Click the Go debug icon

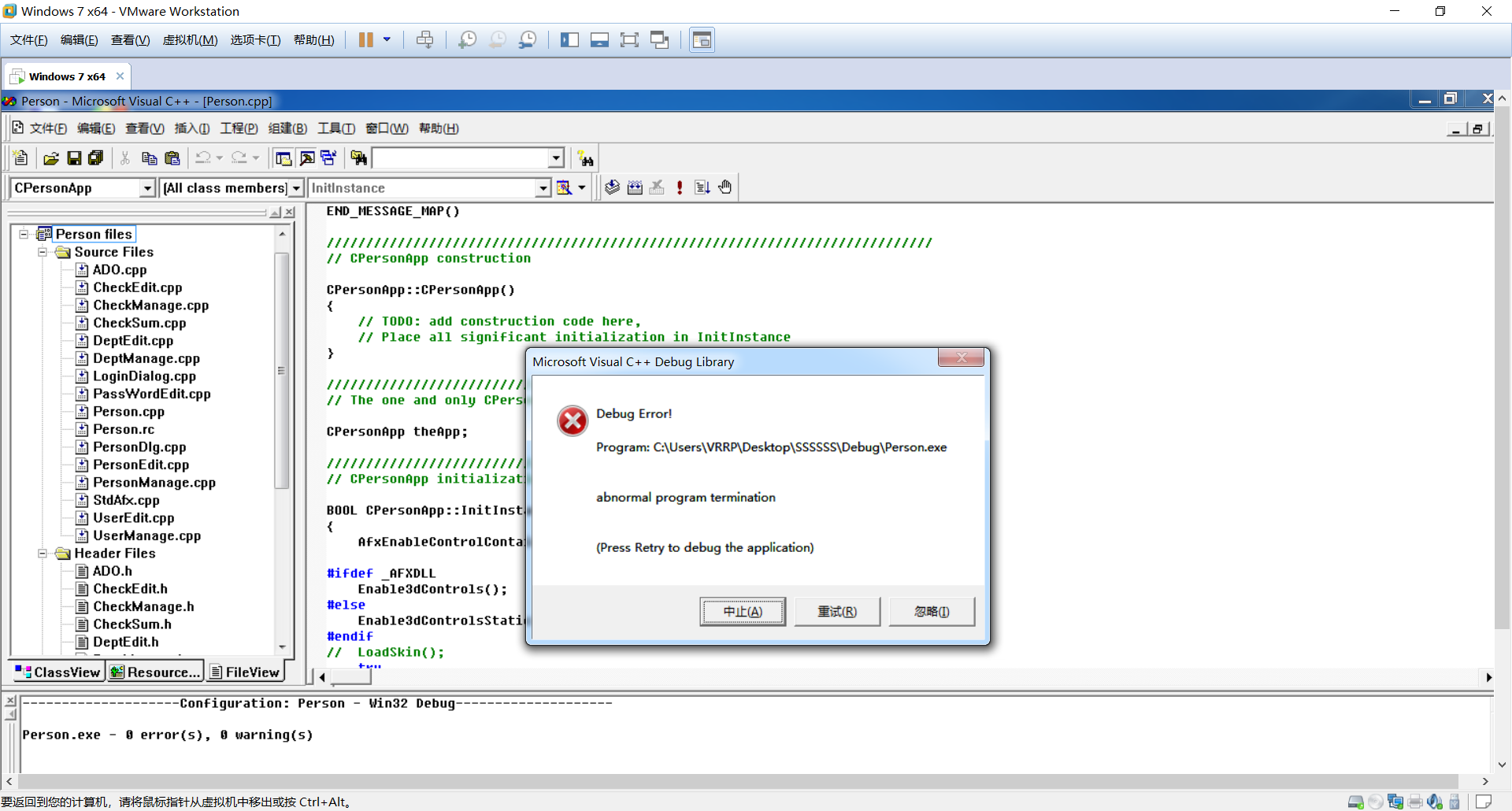tap(702, 187)
